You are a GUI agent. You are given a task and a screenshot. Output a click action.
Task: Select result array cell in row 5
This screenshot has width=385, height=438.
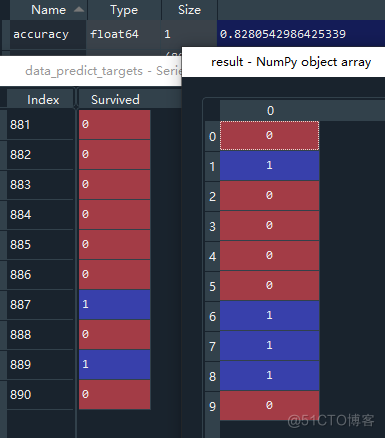269,286
